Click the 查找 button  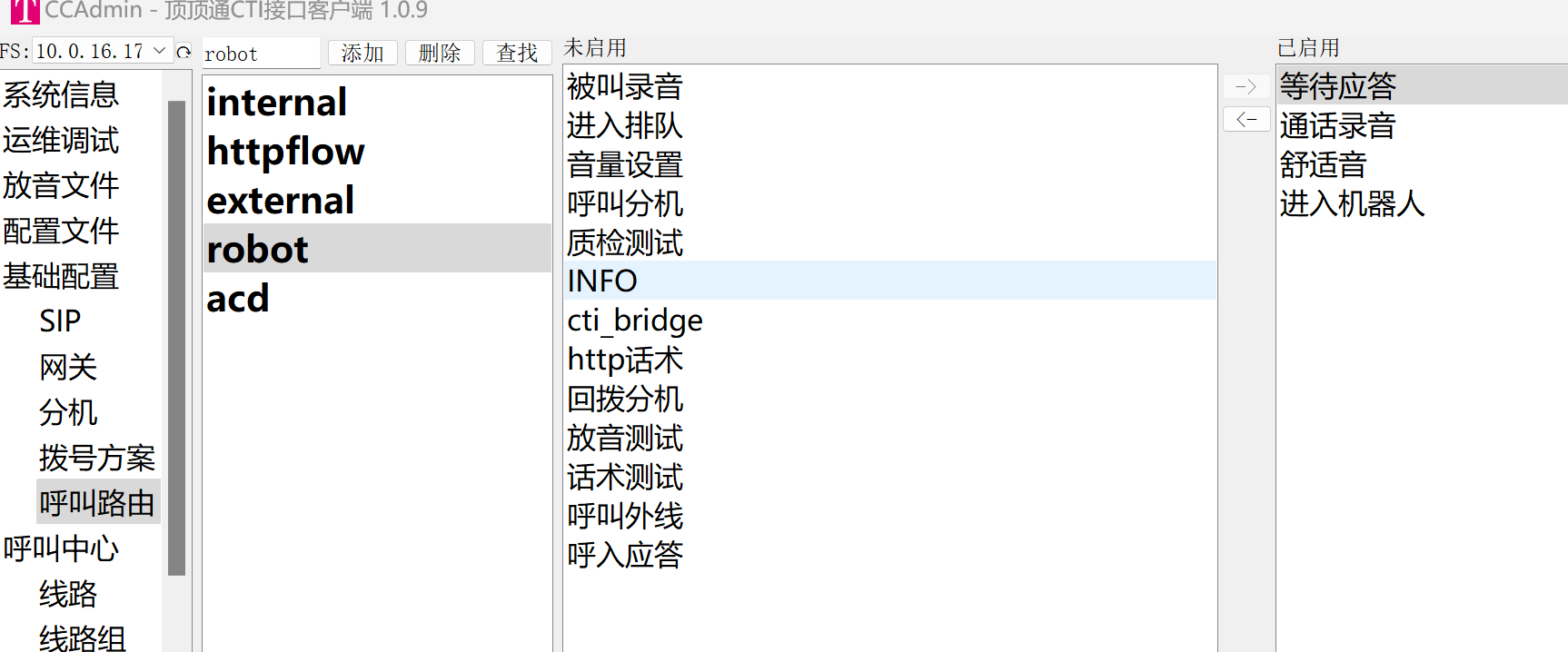point(517,53)
